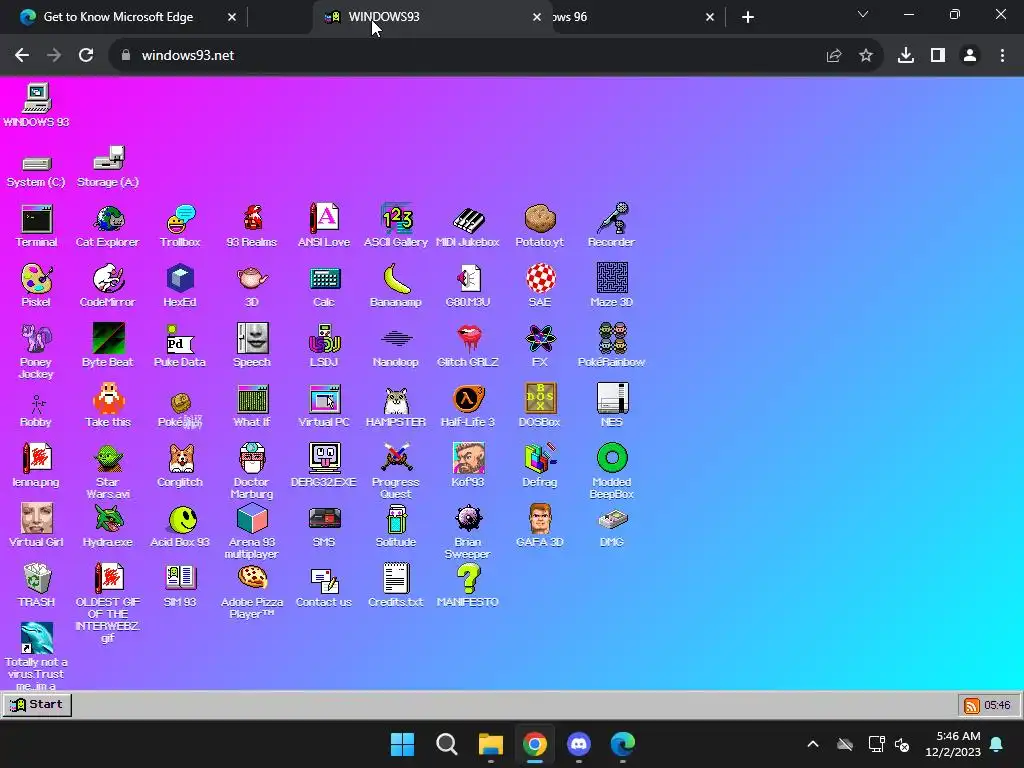Open the 3D teapot icon
The height and width of the screenshot is (768, 1024).
click(x=252, y=286)
